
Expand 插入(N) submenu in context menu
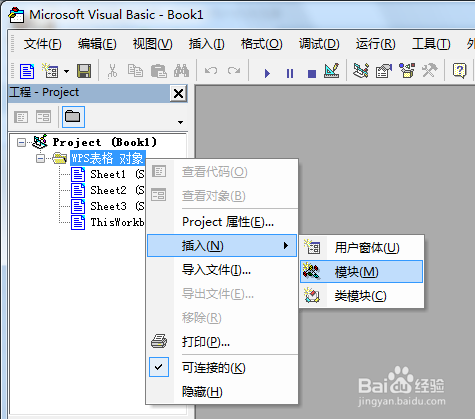pyautogui.click(x=222, y=246)
